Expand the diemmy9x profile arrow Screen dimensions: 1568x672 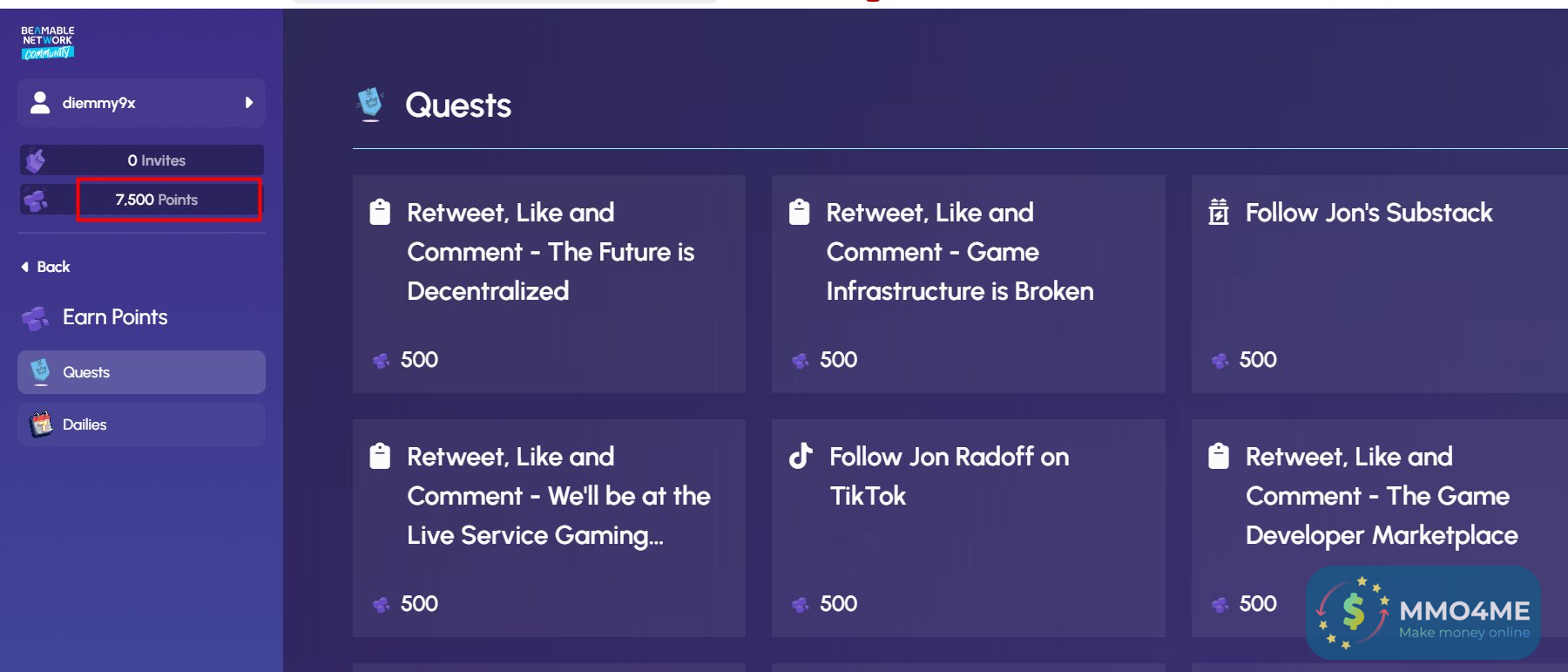click(x=249, y=103)
